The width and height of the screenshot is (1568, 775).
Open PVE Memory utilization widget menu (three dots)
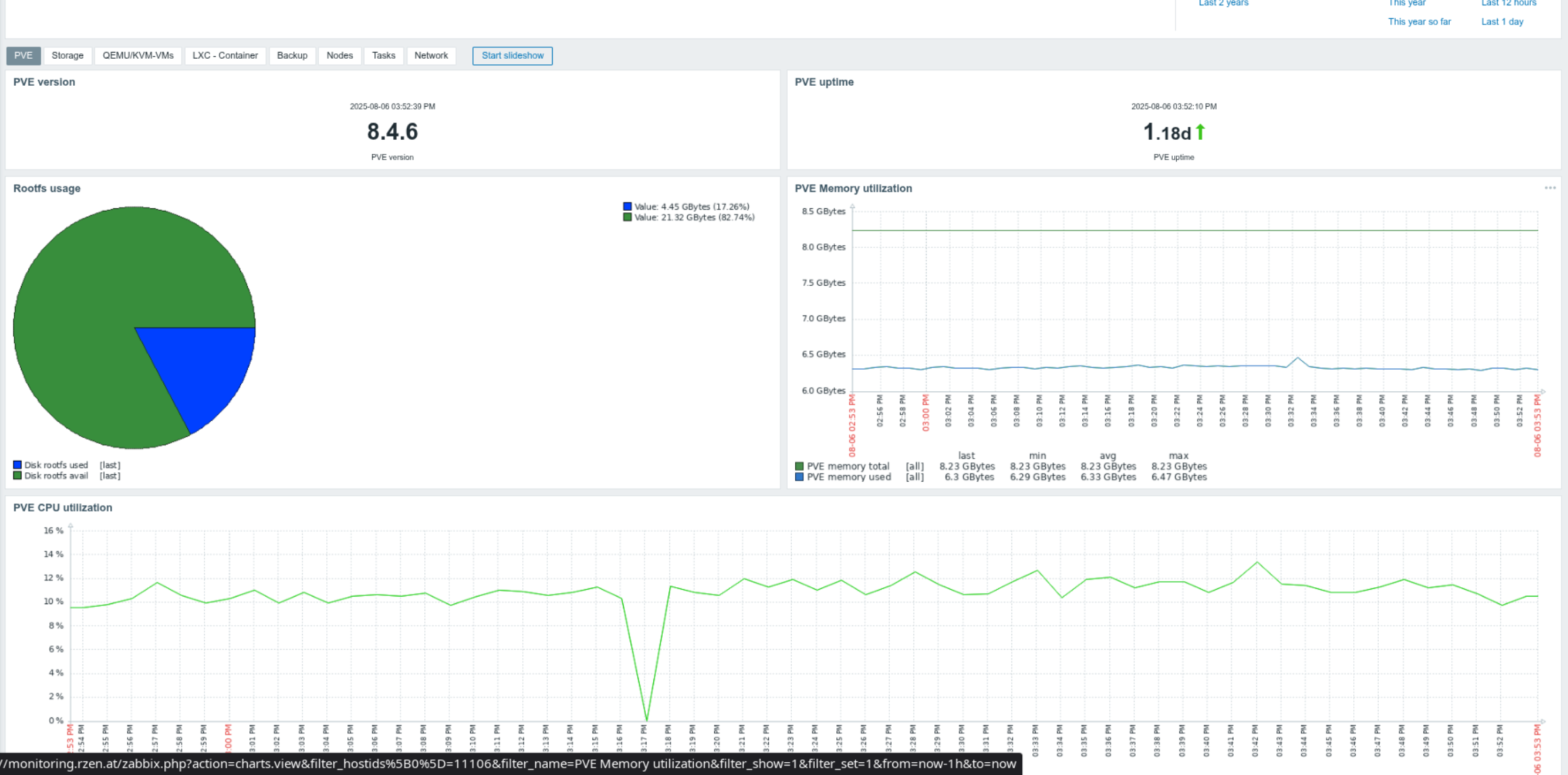[x=1550, y=188]
